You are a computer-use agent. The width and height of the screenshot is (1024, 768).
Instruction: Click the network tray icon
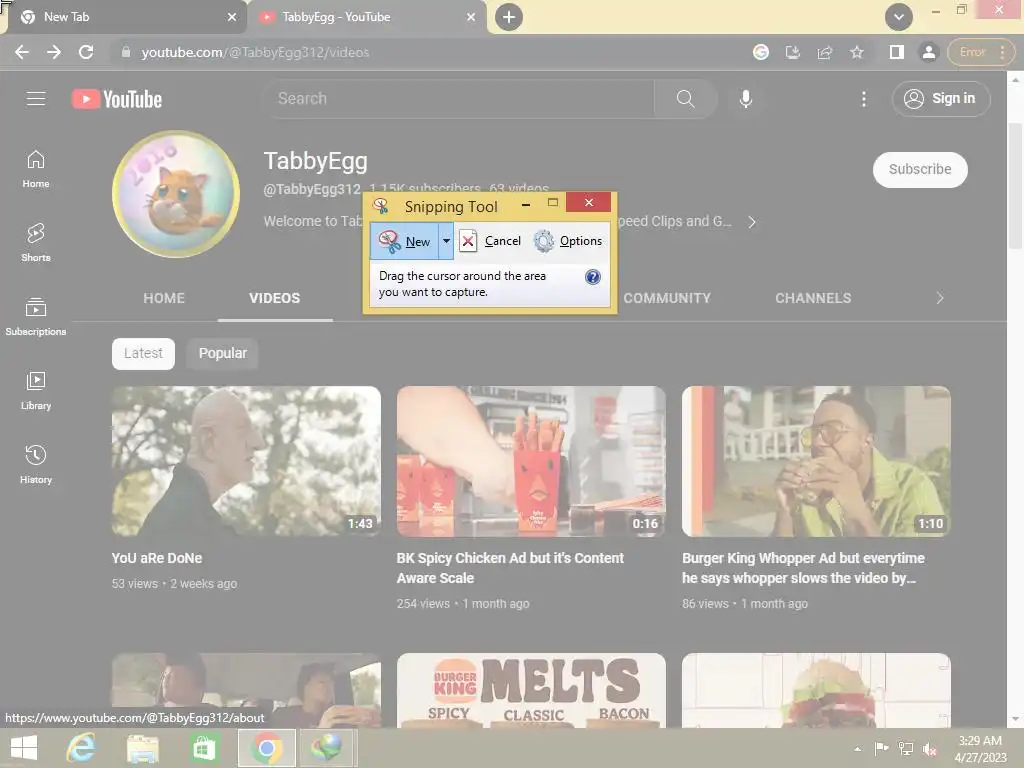(x=906, y=749)
